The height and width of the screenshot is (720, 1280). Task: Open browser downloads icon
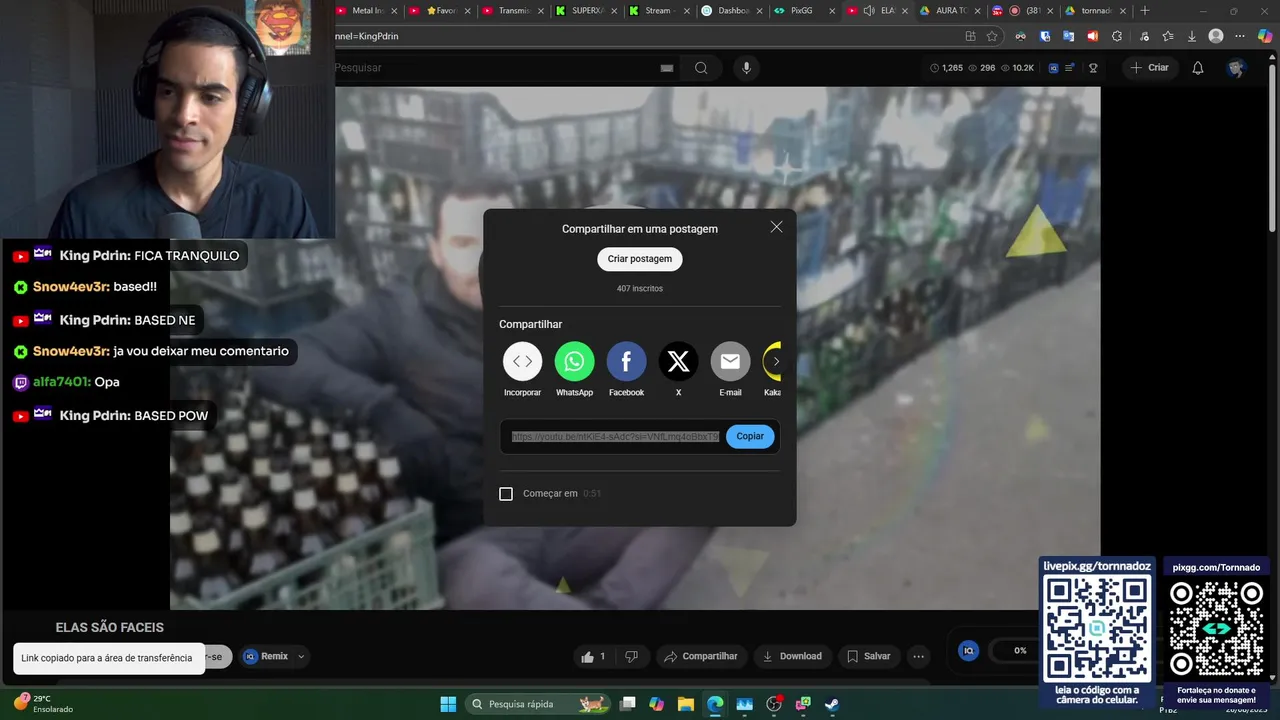[1191, 36]
